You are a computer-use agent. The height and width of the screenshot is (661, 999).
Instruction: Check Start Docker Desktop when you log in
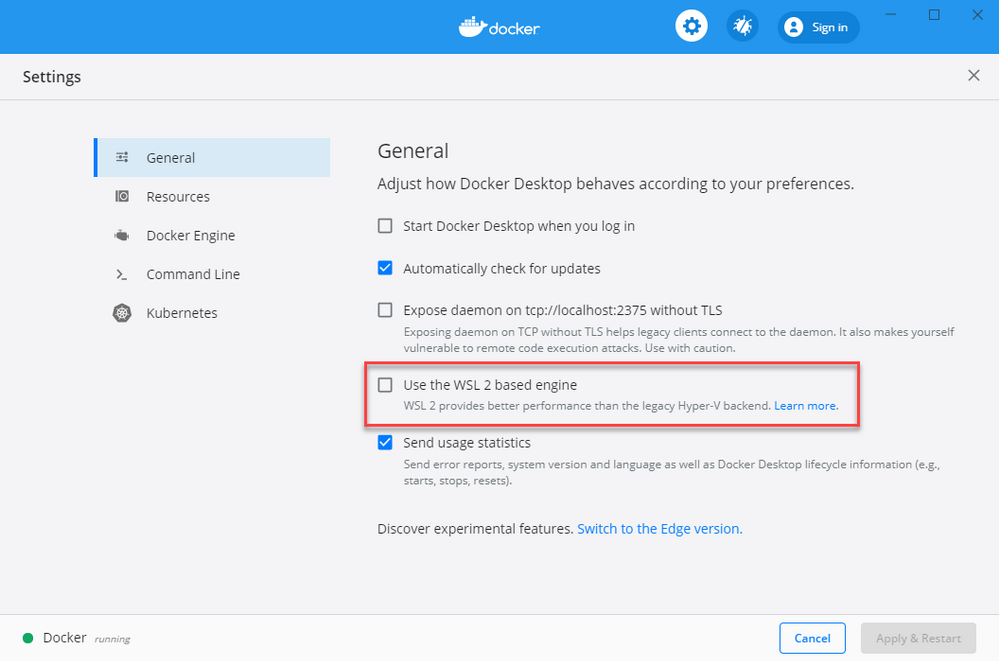tap(385, 226)
